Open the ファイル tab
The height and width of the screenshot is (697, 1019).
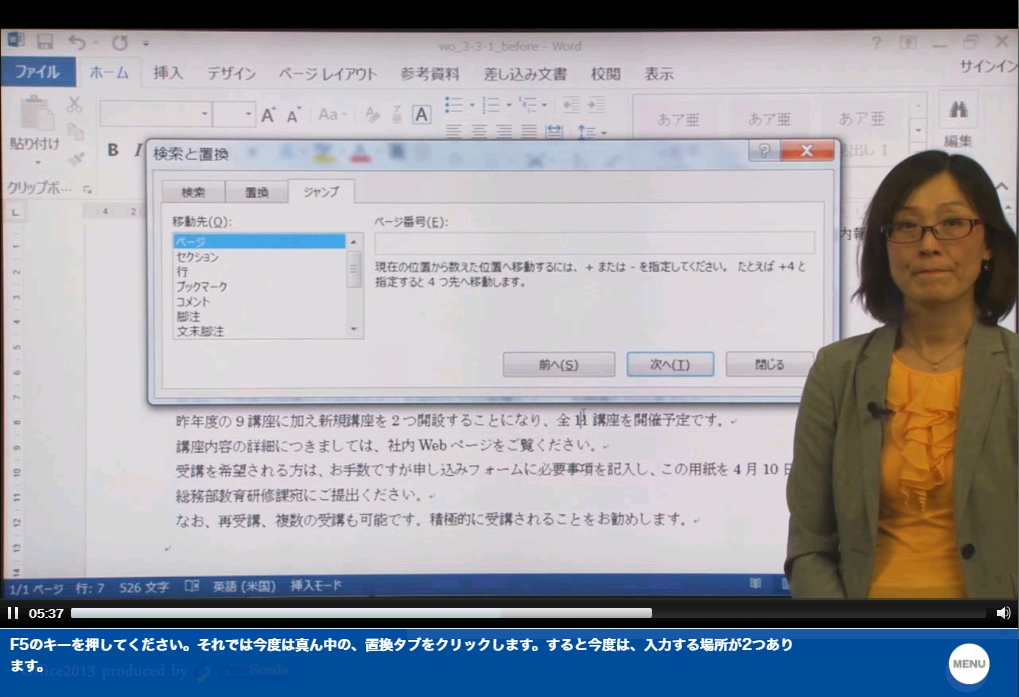tap(38, 71)
